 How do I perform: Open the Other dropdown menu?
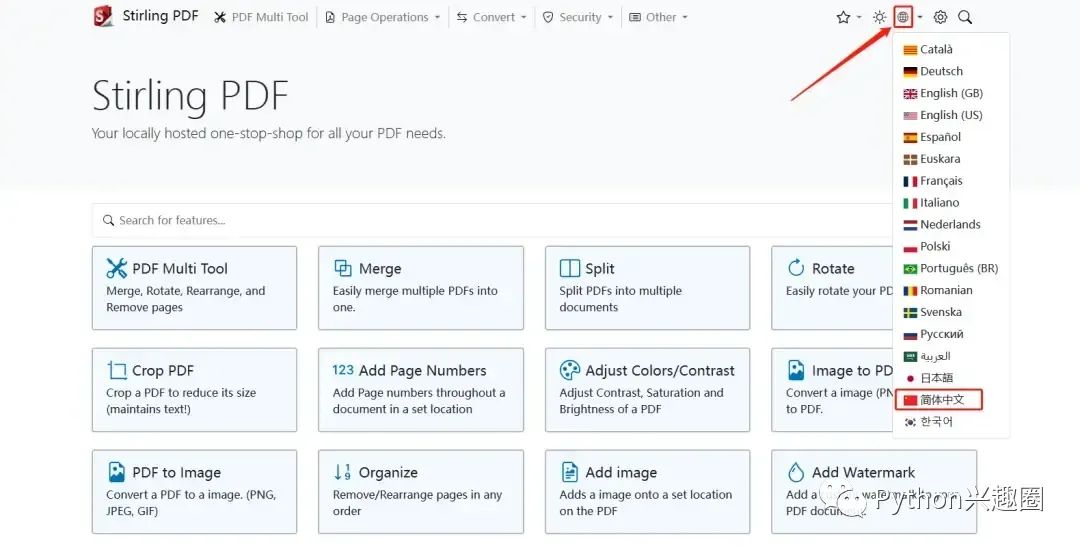coord(660,17)
